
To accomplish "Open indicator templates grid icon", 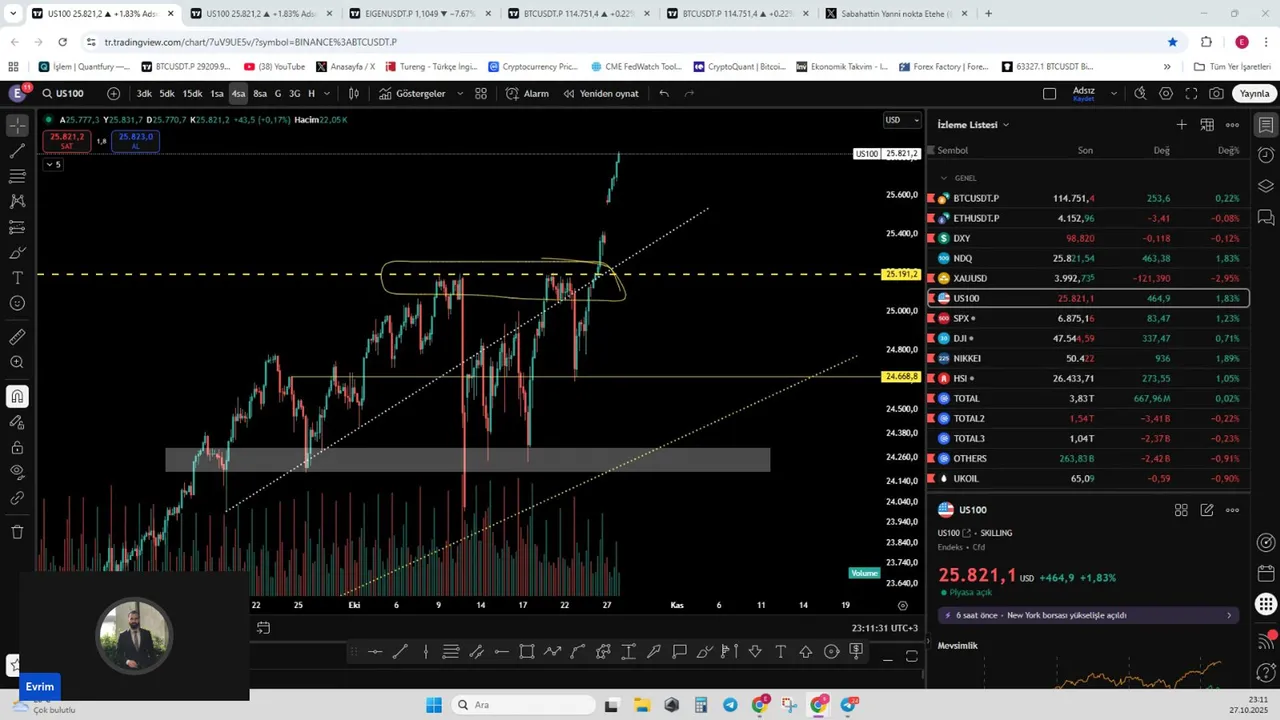I will click(x=481, y=93).
